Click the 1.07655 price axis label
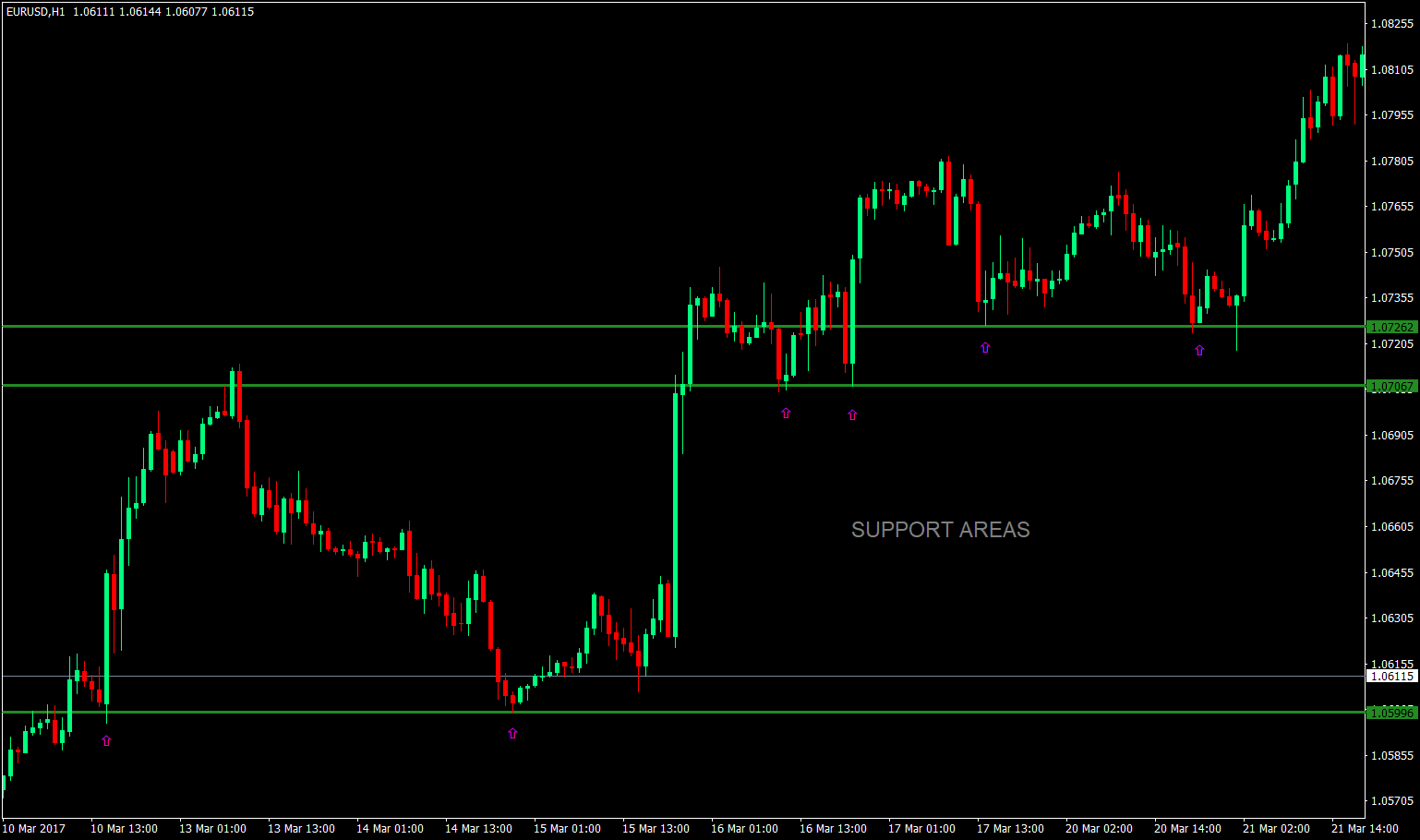 click(x=1393, y=207)
